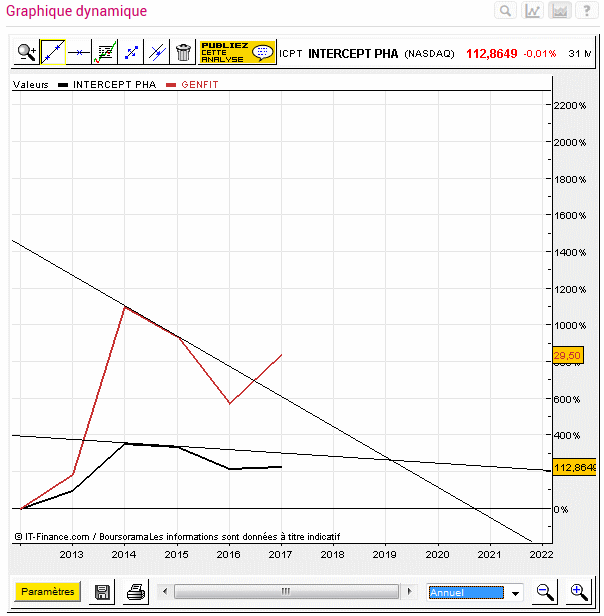The width and height of the screenshot is (604, 616).
Task: Click the Valeurs legend label
Action: (x=31, y=84)
